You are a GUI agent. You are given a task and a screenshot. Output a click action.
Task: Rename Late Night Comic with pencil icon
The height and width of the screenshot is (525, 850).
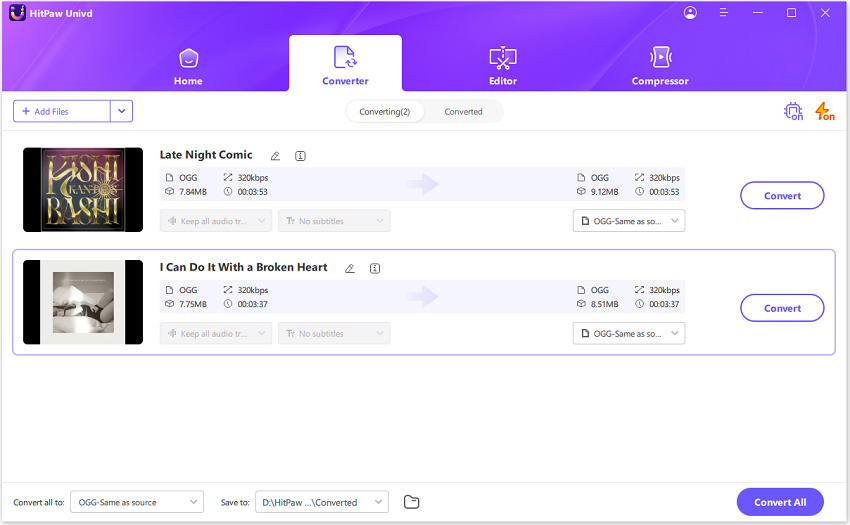coord(275,156)
